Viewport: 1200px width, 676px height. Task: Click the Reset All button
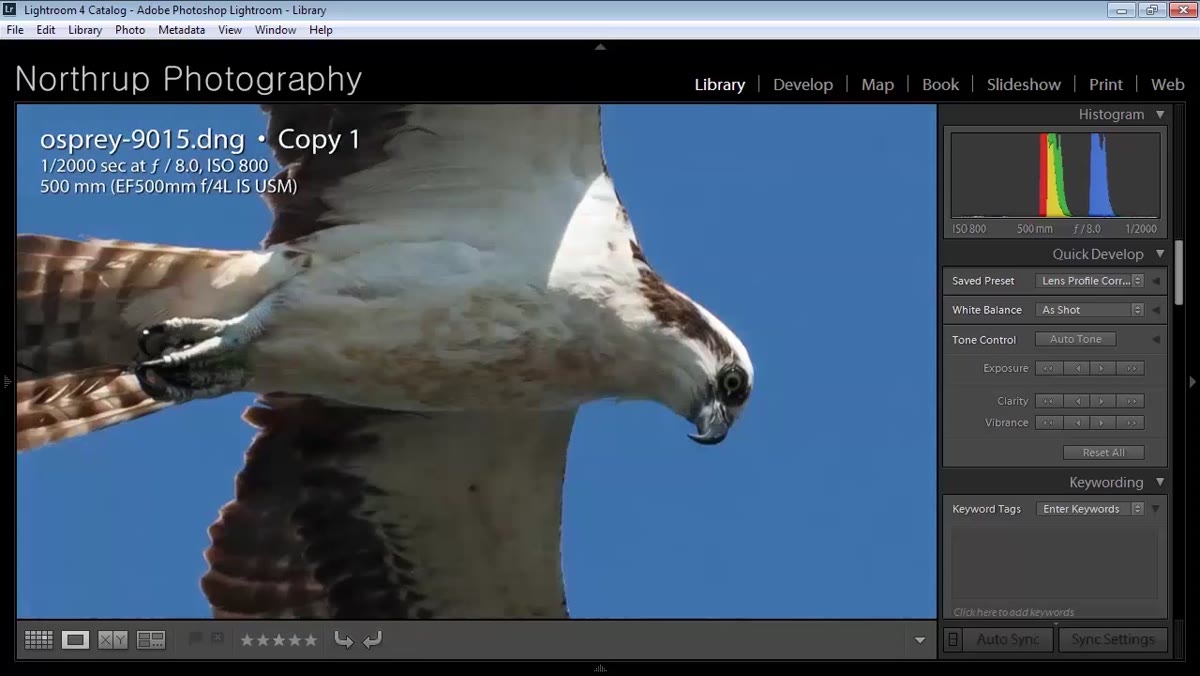pyautogui.click(x=1103, y=452)
